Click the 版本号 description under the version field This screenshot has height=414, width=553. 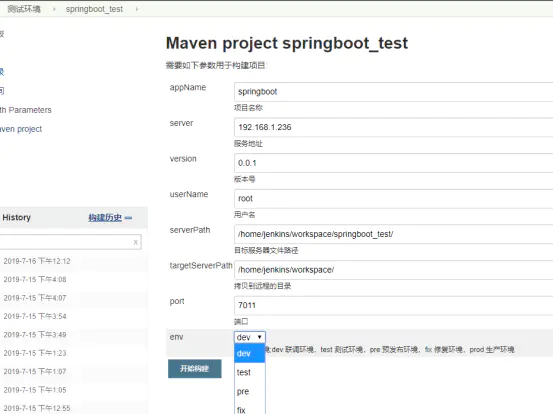click(x=245, y=179)
